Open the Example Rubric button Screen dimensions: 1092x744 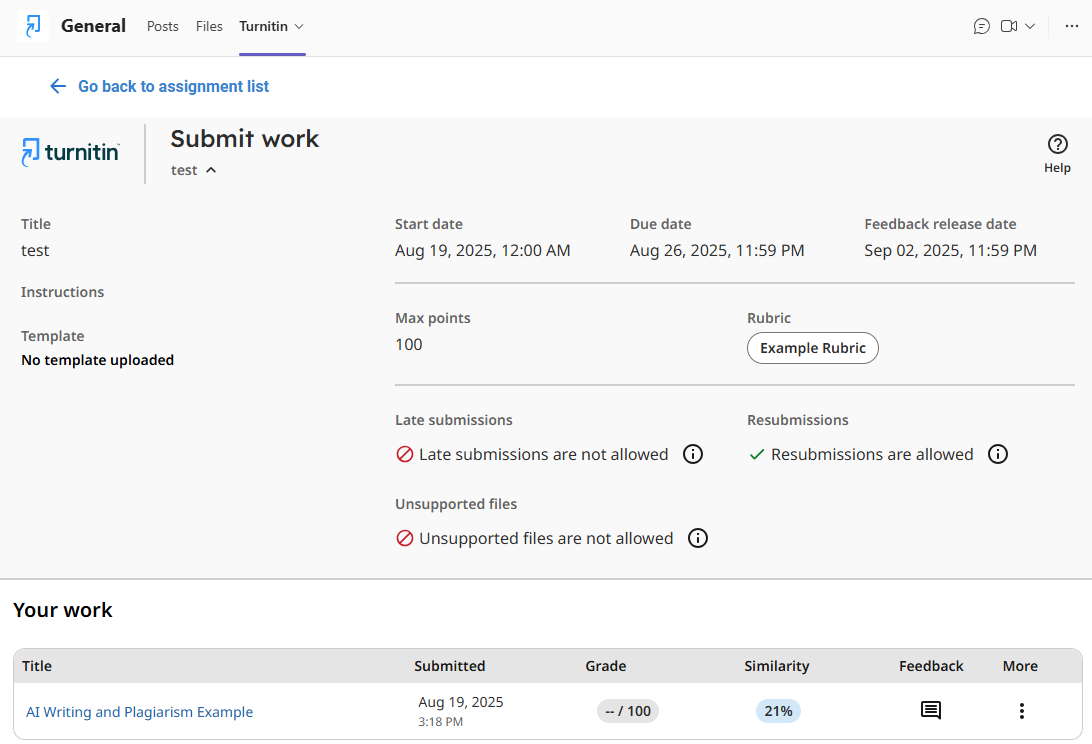click(813, 348)
